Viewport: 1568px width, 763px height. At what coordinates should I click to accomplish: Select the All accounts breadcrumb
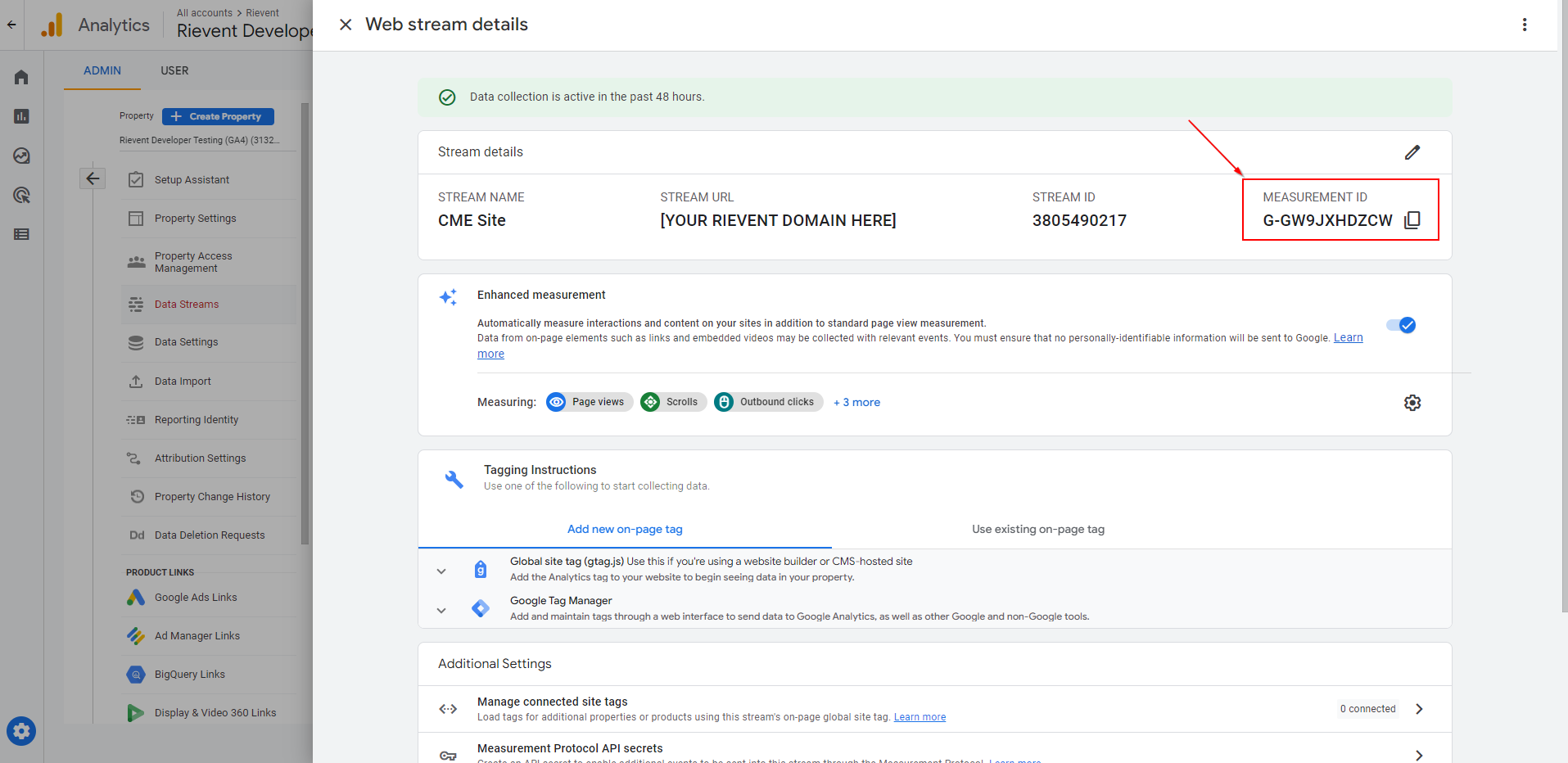[x=205, y=13]
